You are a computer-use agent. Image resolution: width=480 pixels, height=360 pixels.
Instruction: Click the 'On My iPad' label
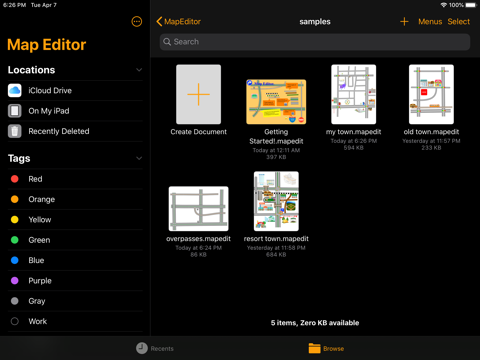coord(49,111)
